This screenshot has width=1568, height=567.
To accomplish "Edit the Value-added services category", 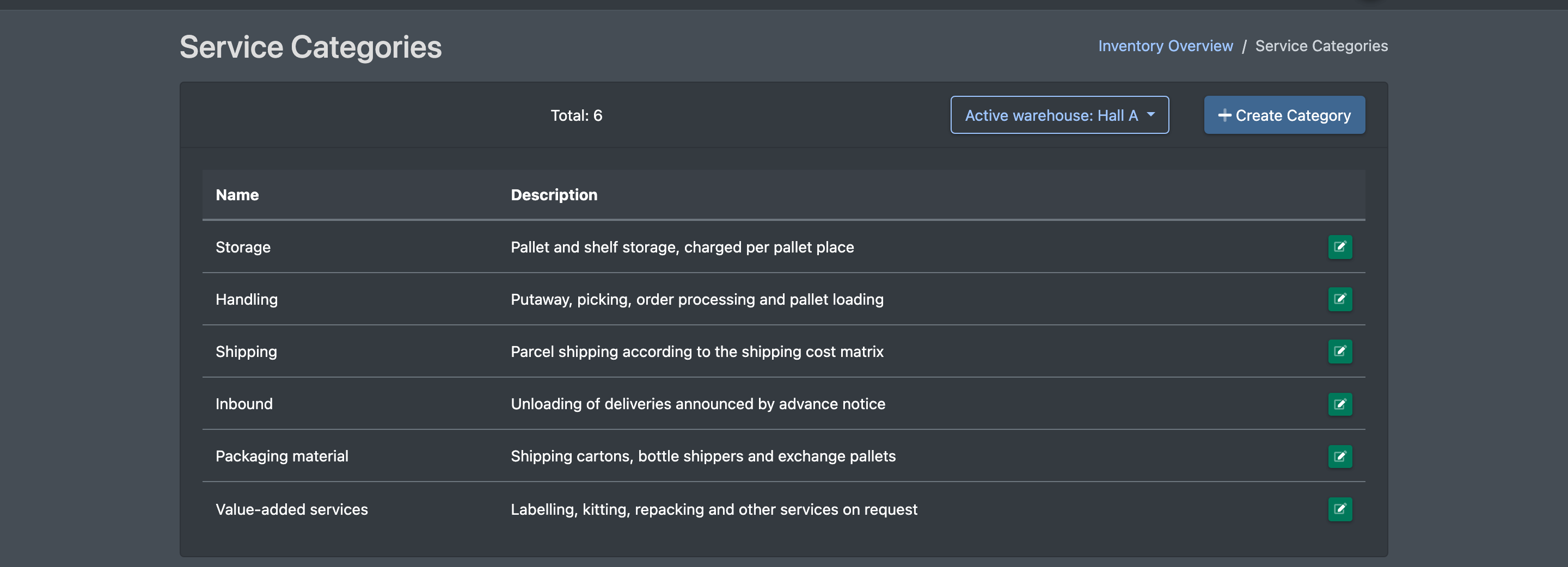I will click(x=1340, y=509).
